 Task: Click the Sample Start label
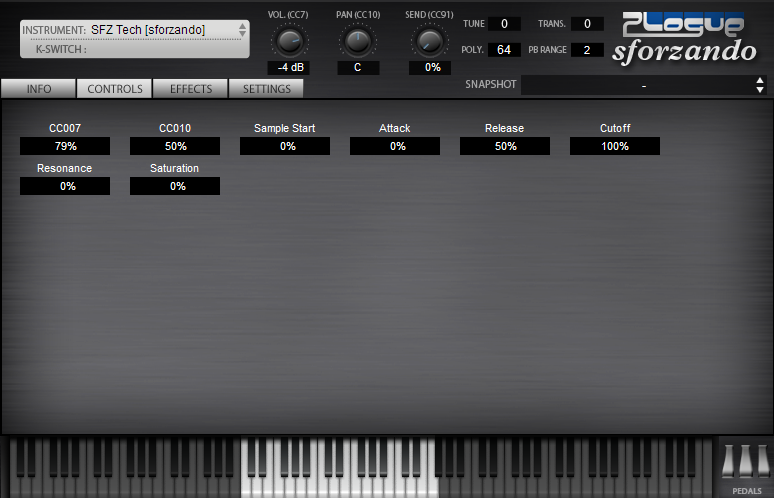click(x=285, y=128)
